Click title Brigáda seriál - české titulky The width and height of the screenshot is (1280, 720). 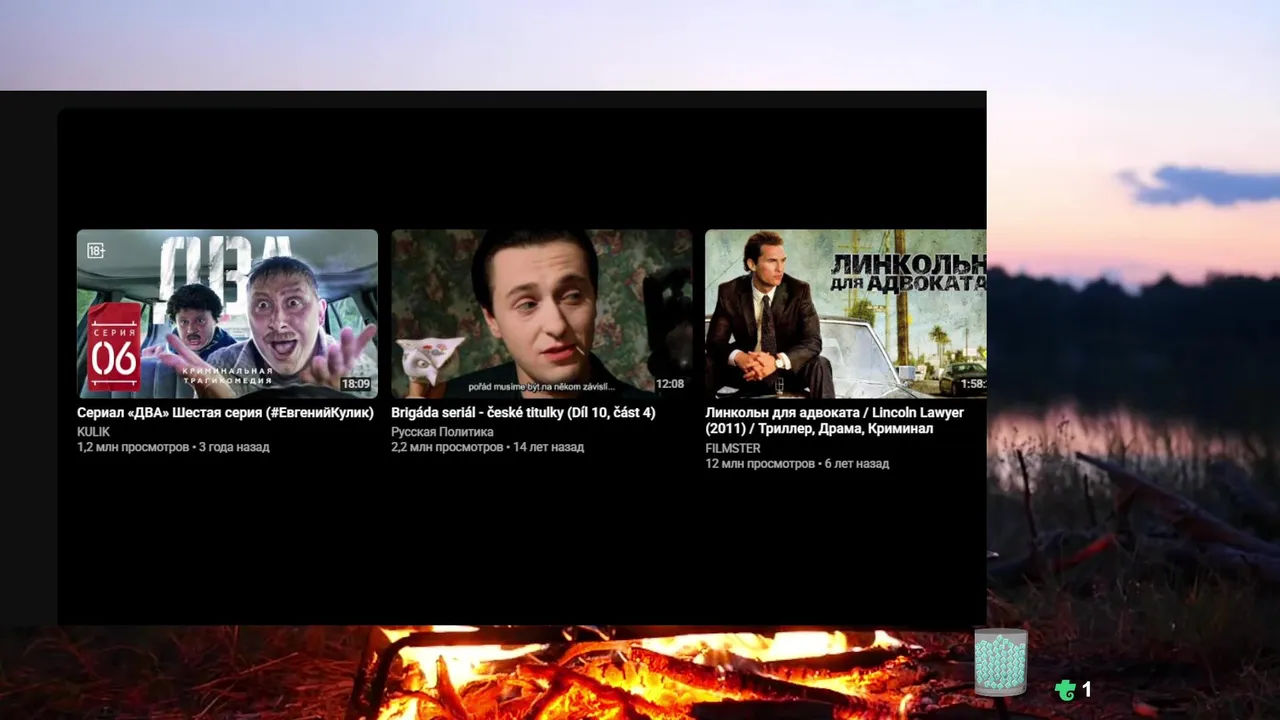pos(523,412)
